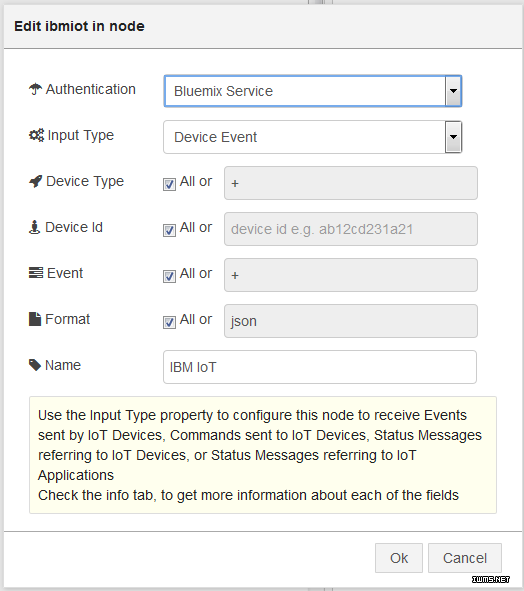Open the Authentication dropdown arrow
Image resolution: width=524 pixels, height=591 pixels.
(453, 91)
